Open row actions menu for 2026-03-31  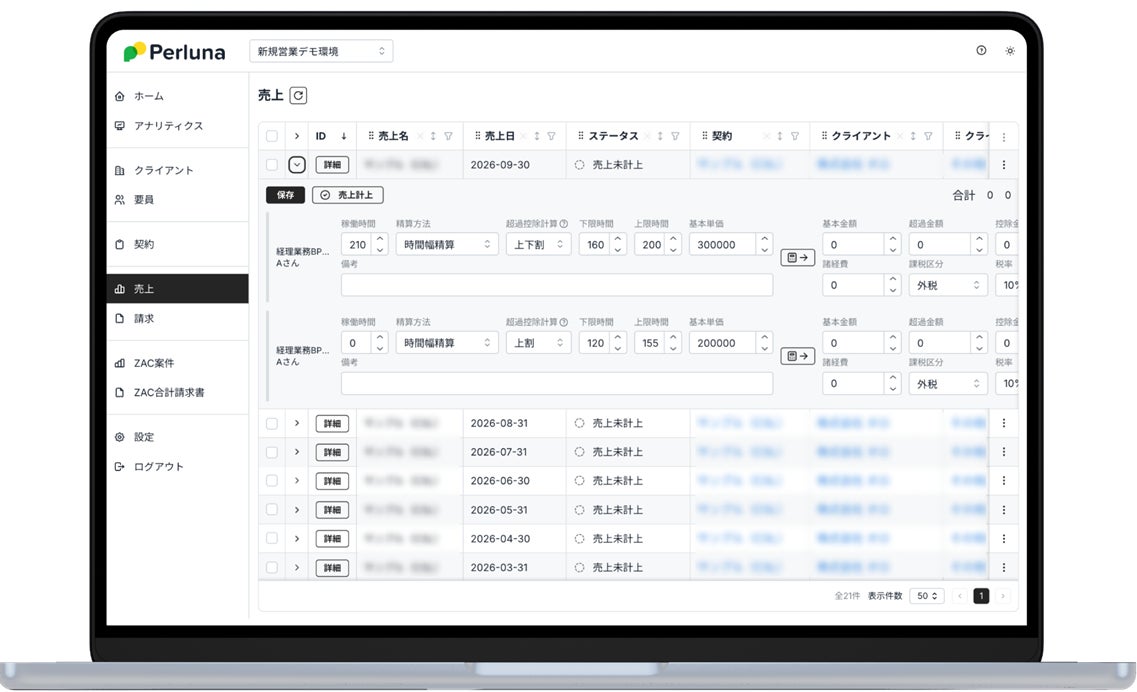(x=1004, y=567)
